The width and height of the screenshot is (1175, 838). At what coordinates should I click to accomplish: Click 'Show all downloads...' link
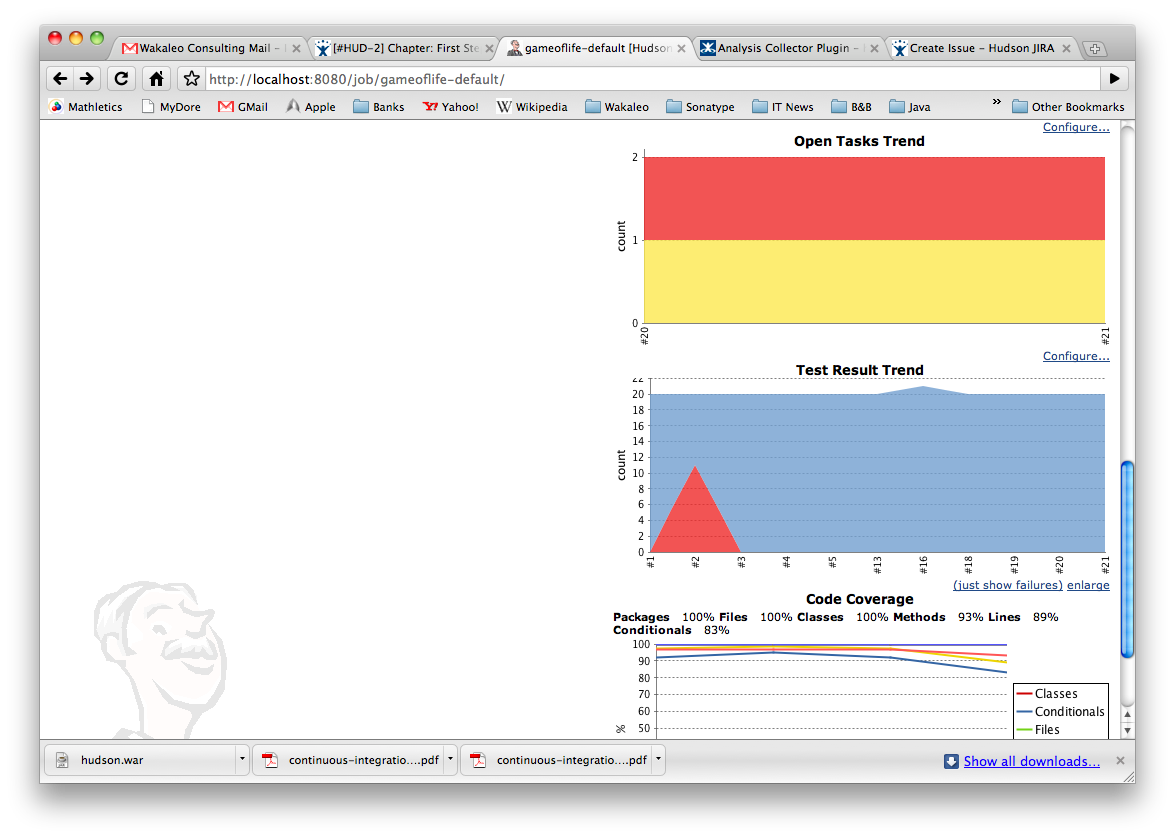[x=1031, y=761]
